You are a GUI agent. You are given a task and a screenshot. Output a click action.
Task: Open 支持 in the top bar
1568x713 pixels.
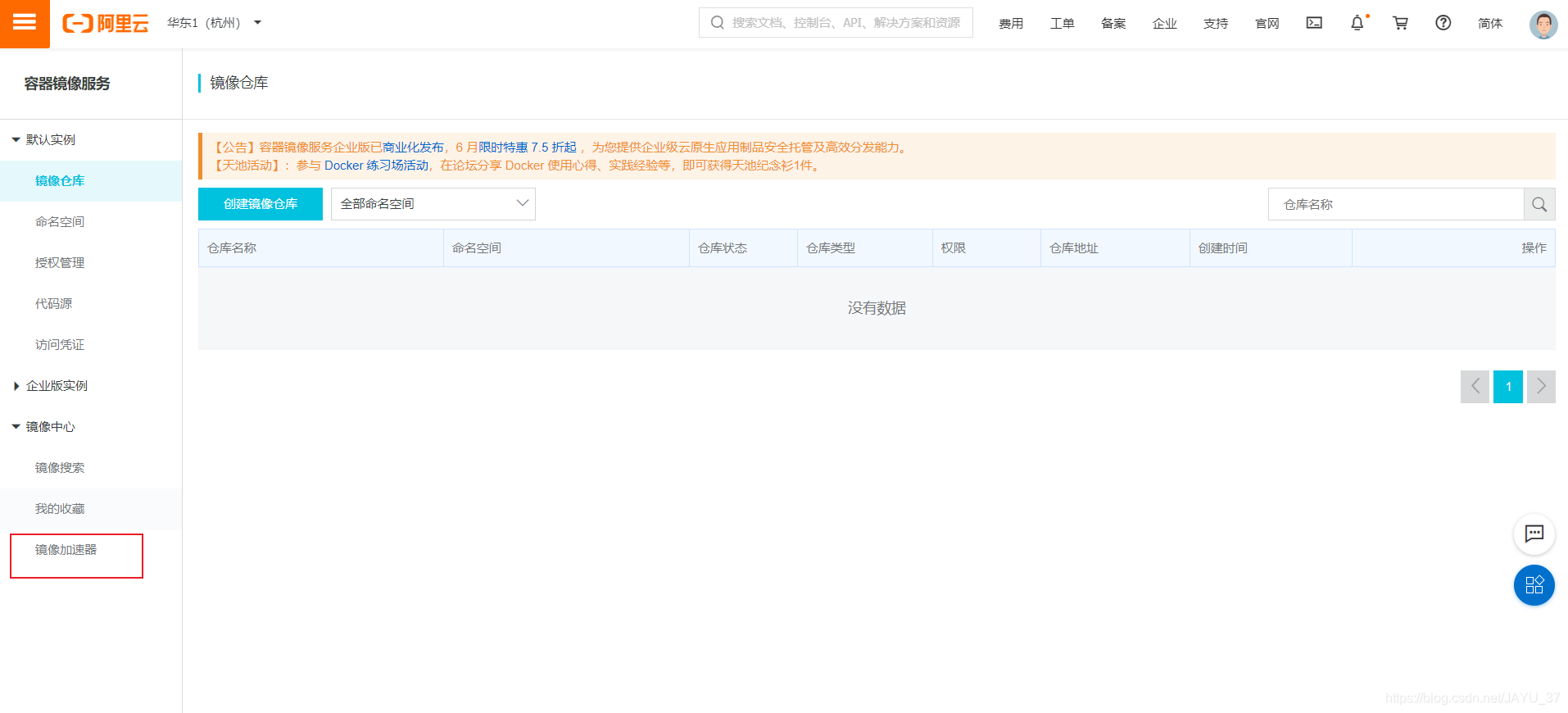tap(1216, 23)
